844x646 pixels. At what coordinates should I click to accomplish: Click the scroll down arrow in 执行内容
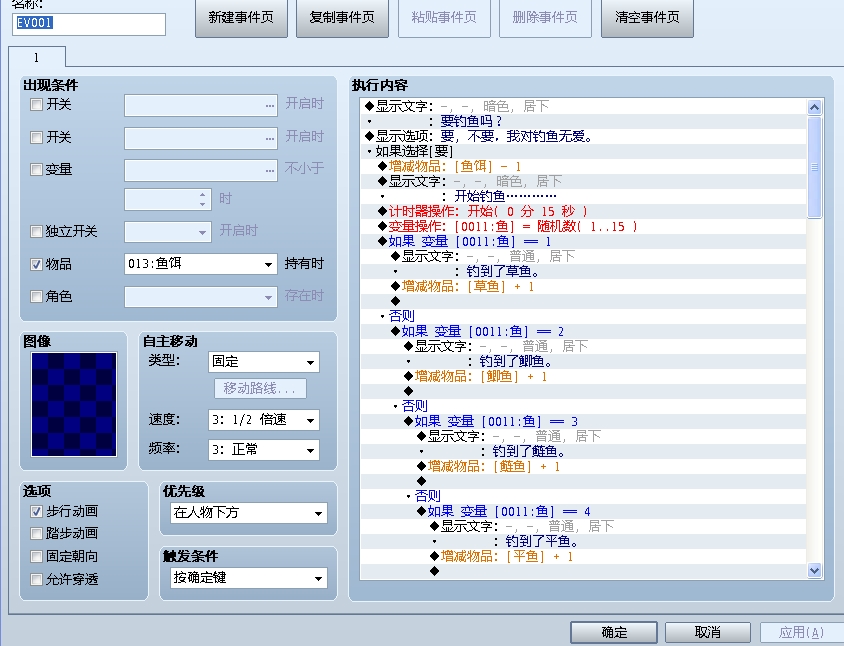pos(814,570)
